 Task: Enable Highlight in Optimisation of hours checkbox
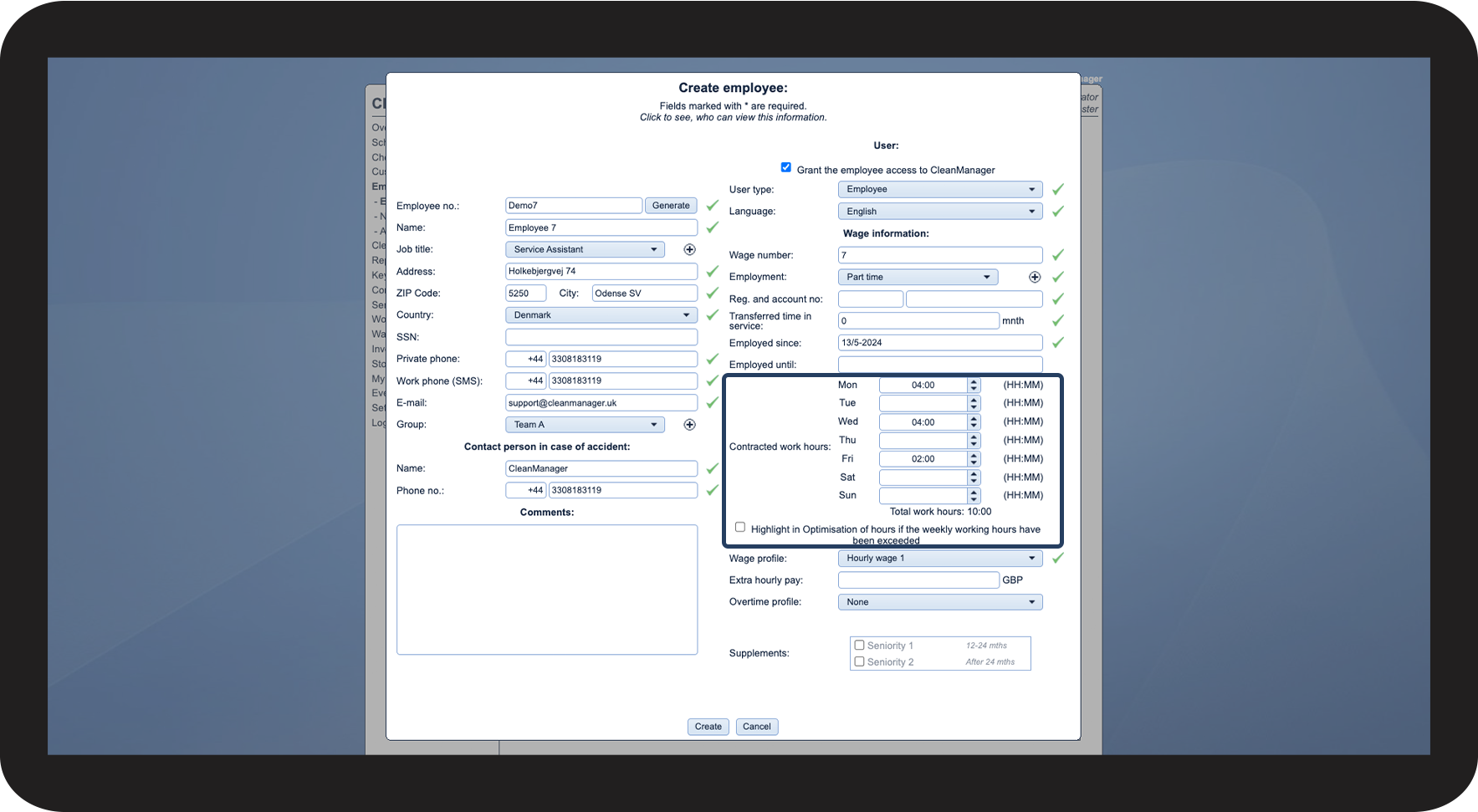pyautogui.click(x=740, y=527)
